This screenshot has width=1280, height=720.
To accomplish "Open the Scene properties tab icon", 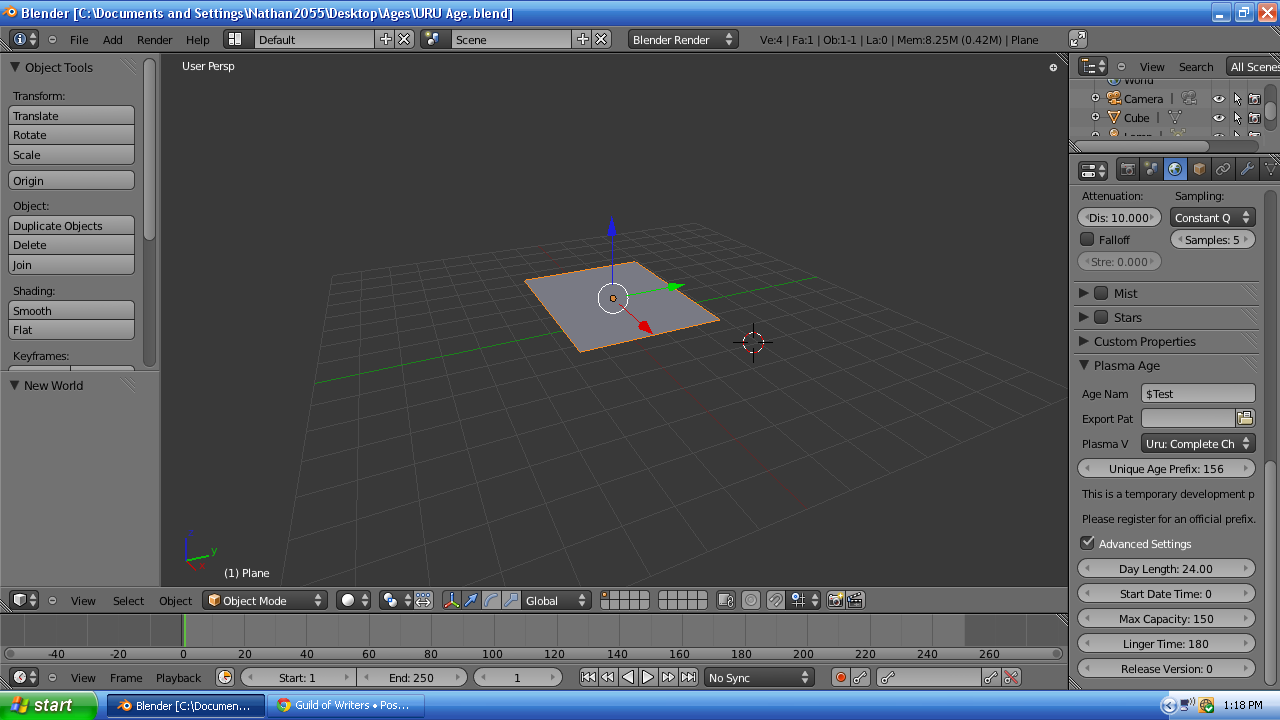I will 1151,170.
